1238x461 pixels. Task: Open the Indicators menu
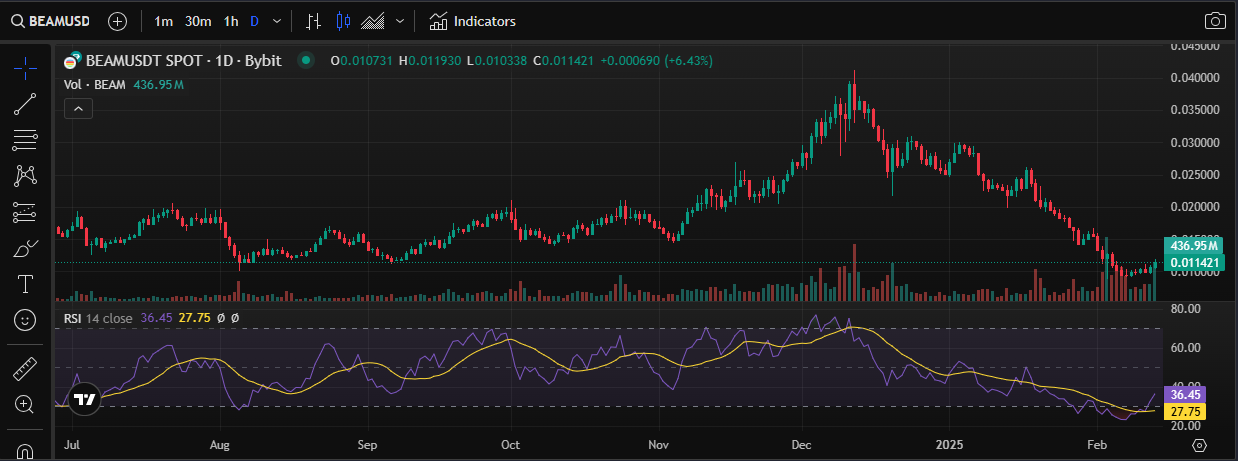[472, 21]
